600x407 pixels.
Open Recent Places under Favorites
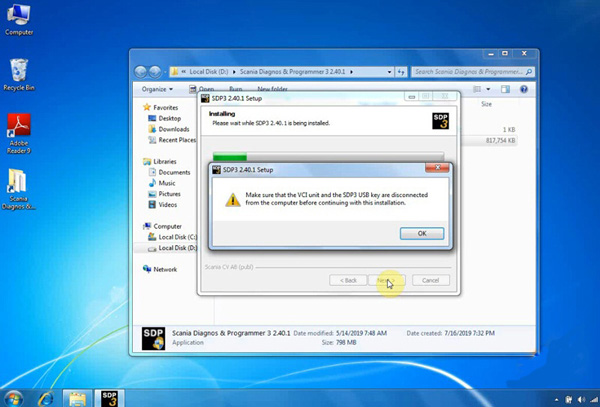pyautogui.click(x=172, y=140)
